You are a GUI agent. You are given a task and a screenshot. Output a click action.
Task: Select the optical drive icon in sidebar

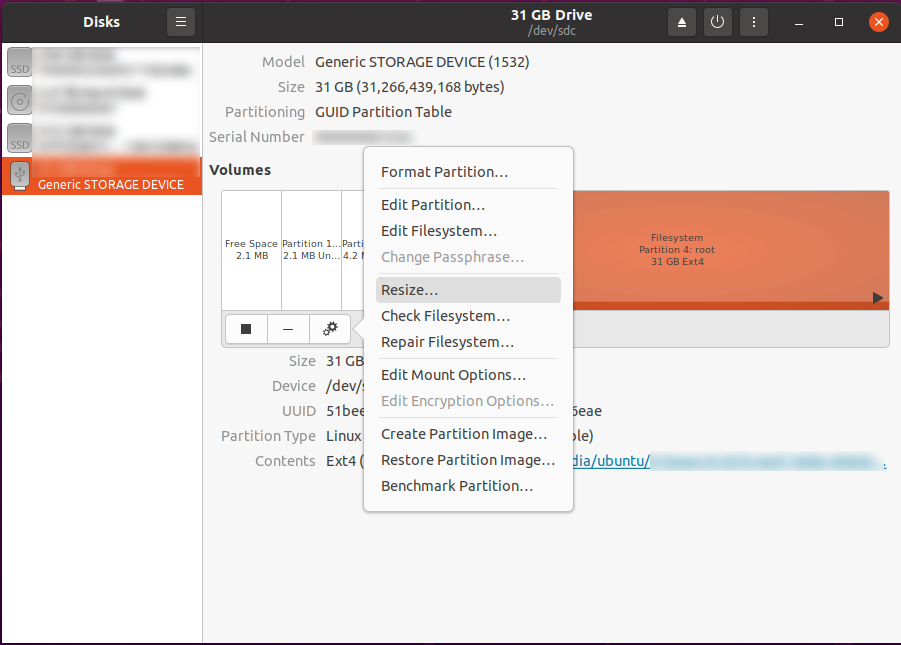pyautogui.click(x=20, y=100)
